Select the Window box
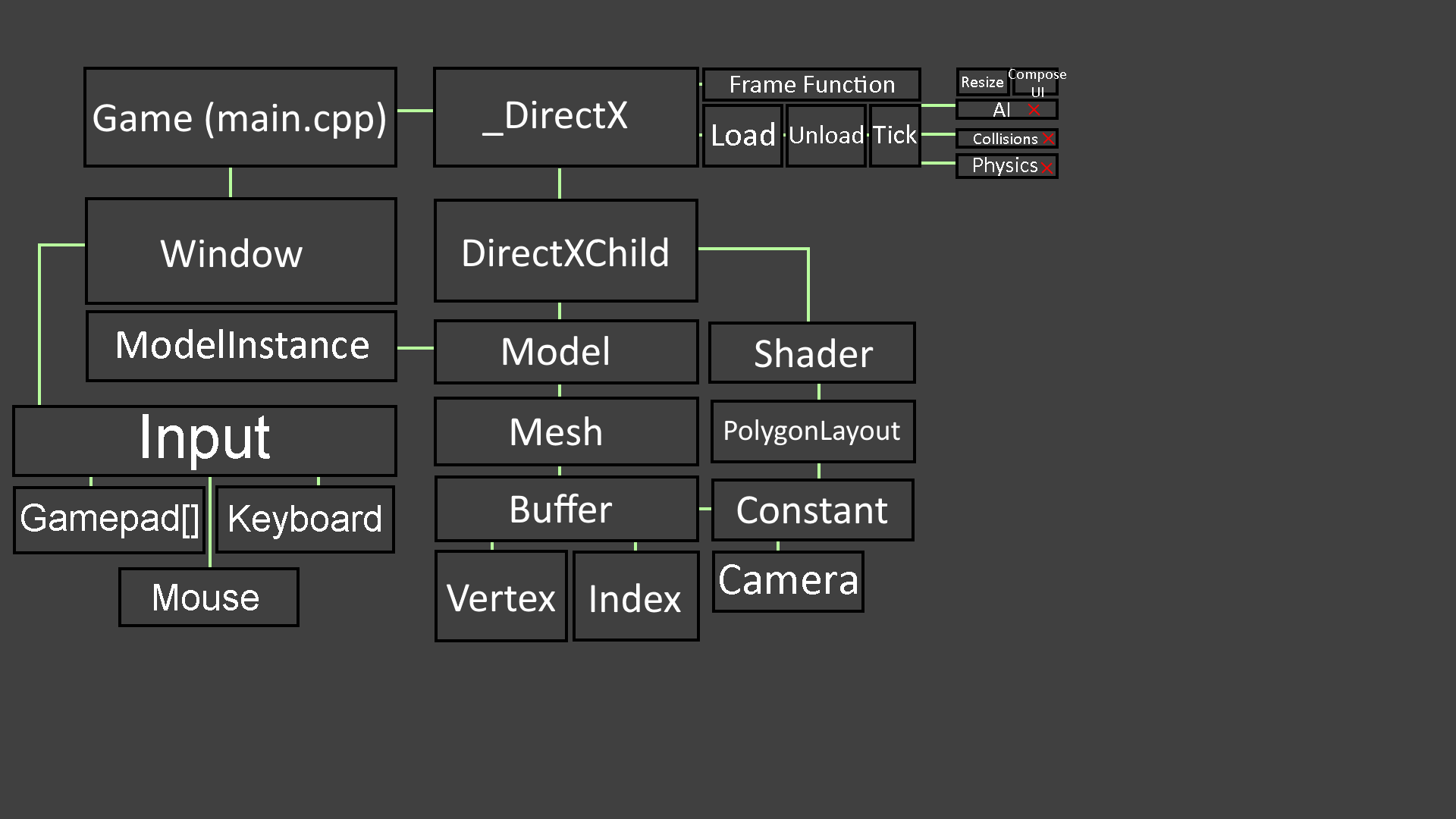This screenshot has height=819, width=1456. coord(241,252)
